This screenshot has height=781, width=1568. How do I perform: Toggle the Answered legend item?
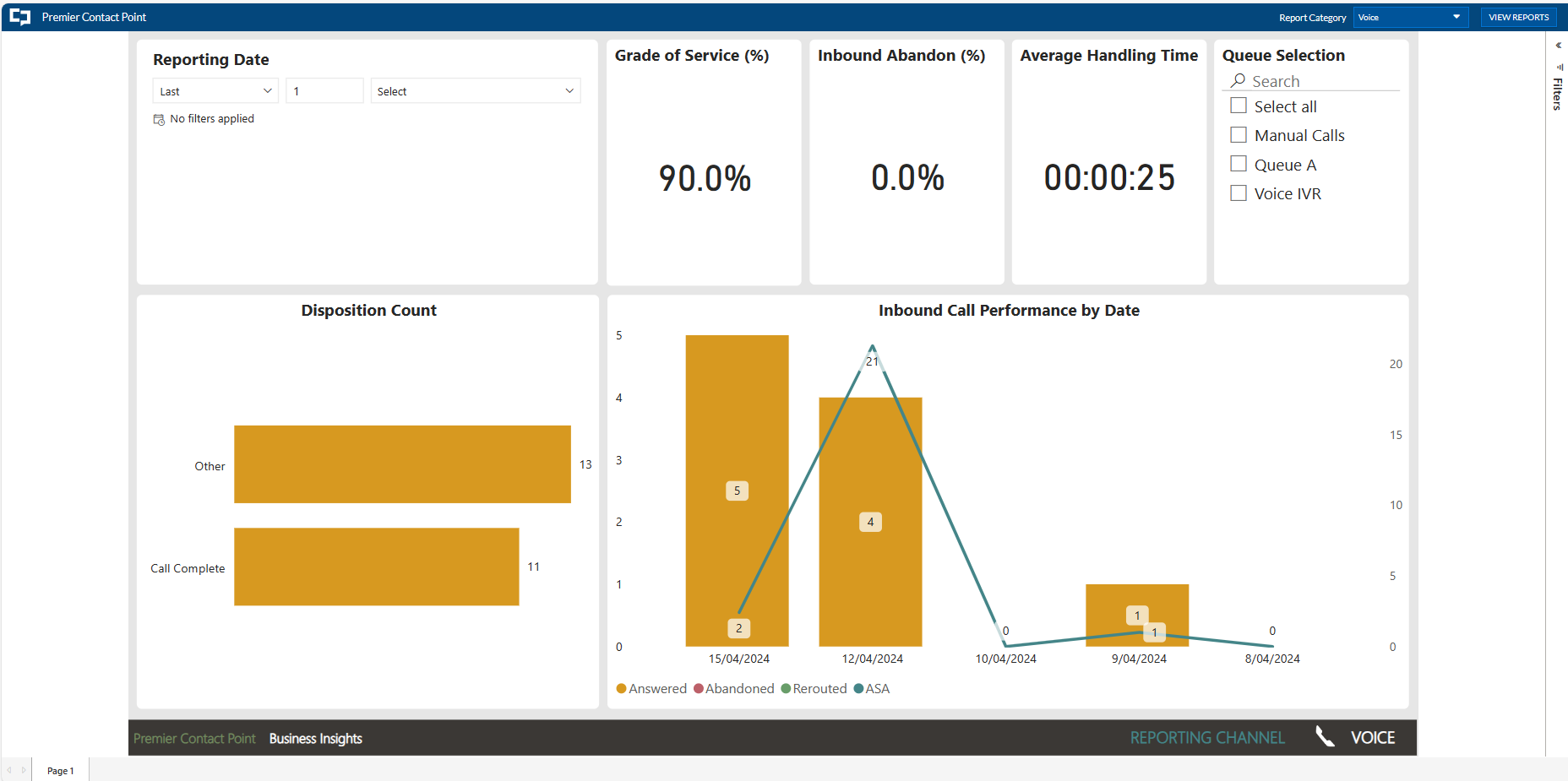click(x=651, y=689)
